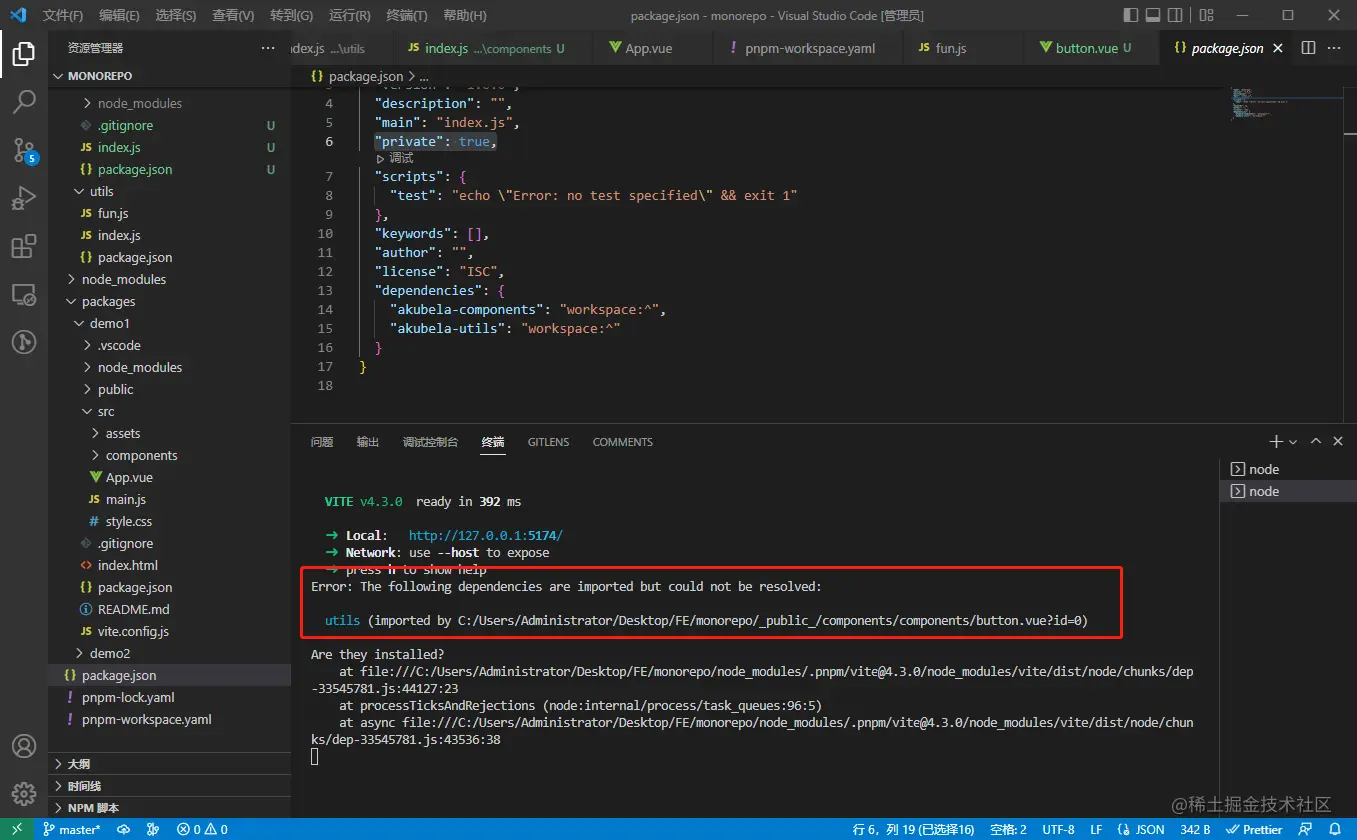Switch to the pnpm-workspace.yaml editor tab
Screen dimensions: 1357x840
[809, 48]
